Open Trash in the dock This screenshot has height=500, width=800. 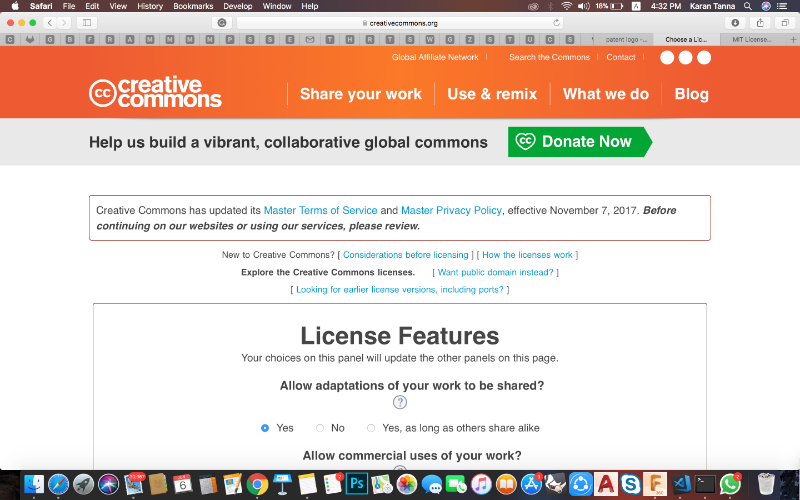tap(766, 484)
